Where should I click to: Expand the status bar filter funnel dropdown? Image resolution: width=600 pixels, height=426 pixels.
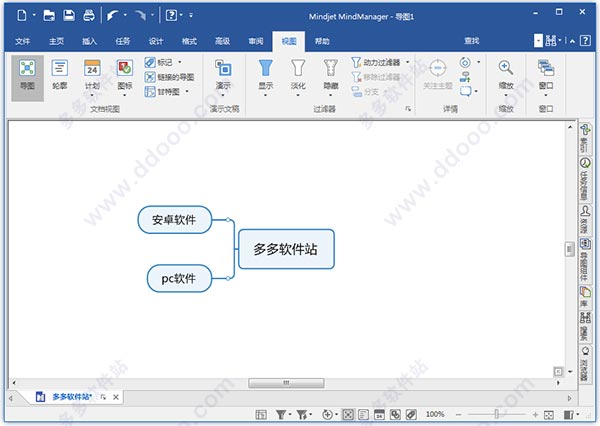pyautogui.click(x=290, y=415)
